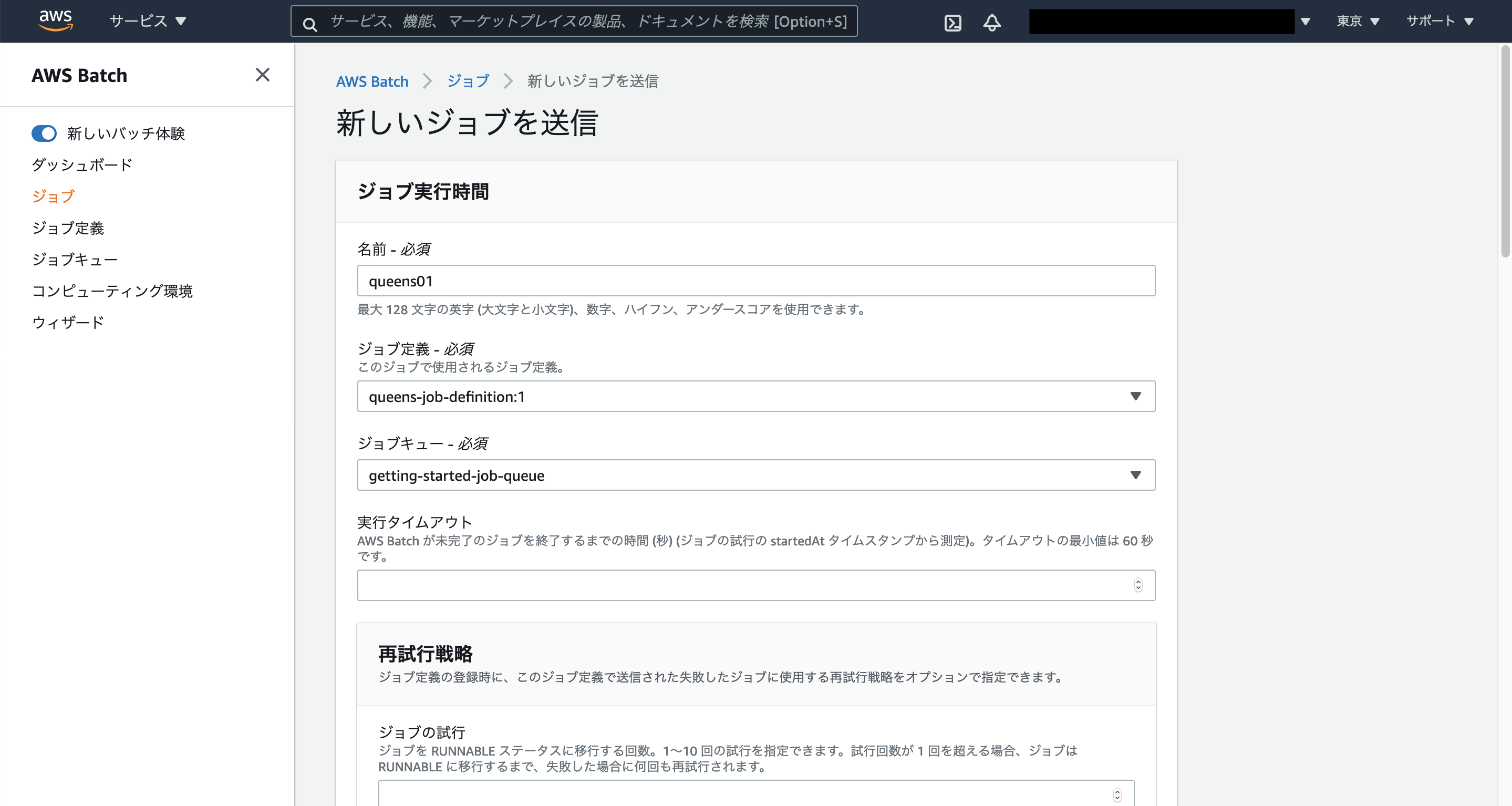Click the 実行タイムアウト field stepper arrows
Image resolution: width=1512 pixels, height=806 pixels.
coord(1138,585)
